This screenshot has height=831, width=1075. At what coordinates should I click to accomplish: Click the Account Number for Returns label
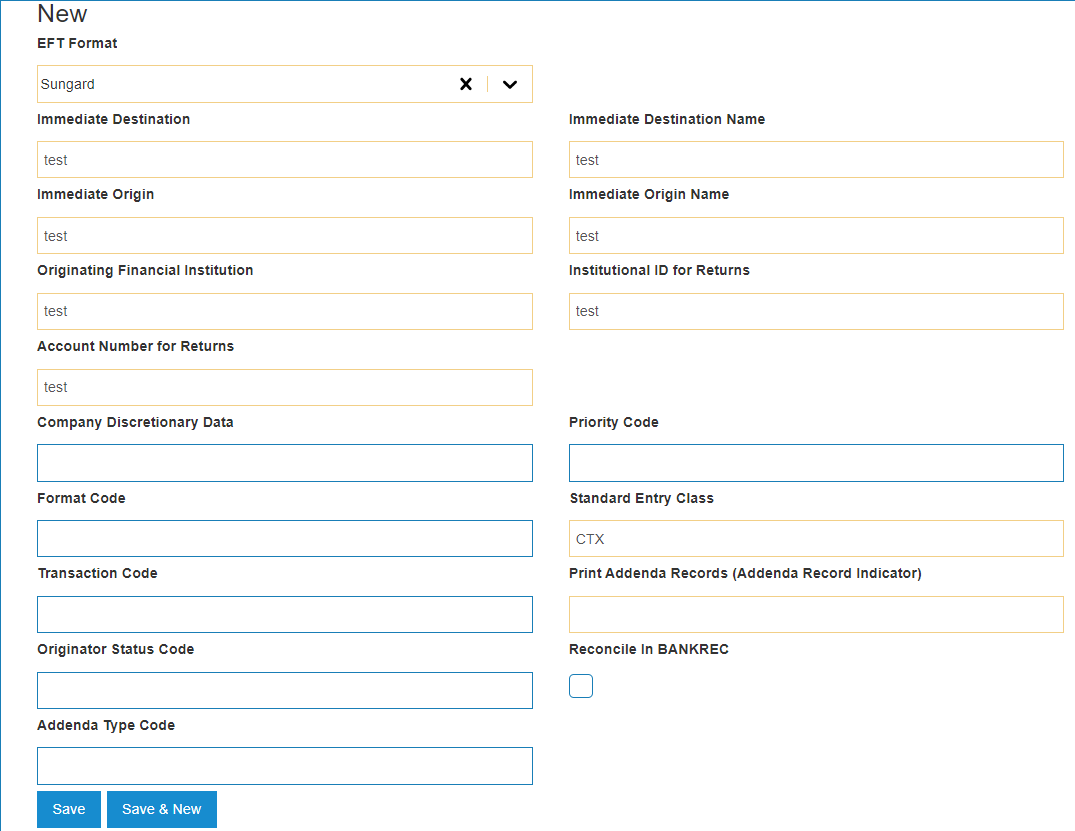[135, 346]
